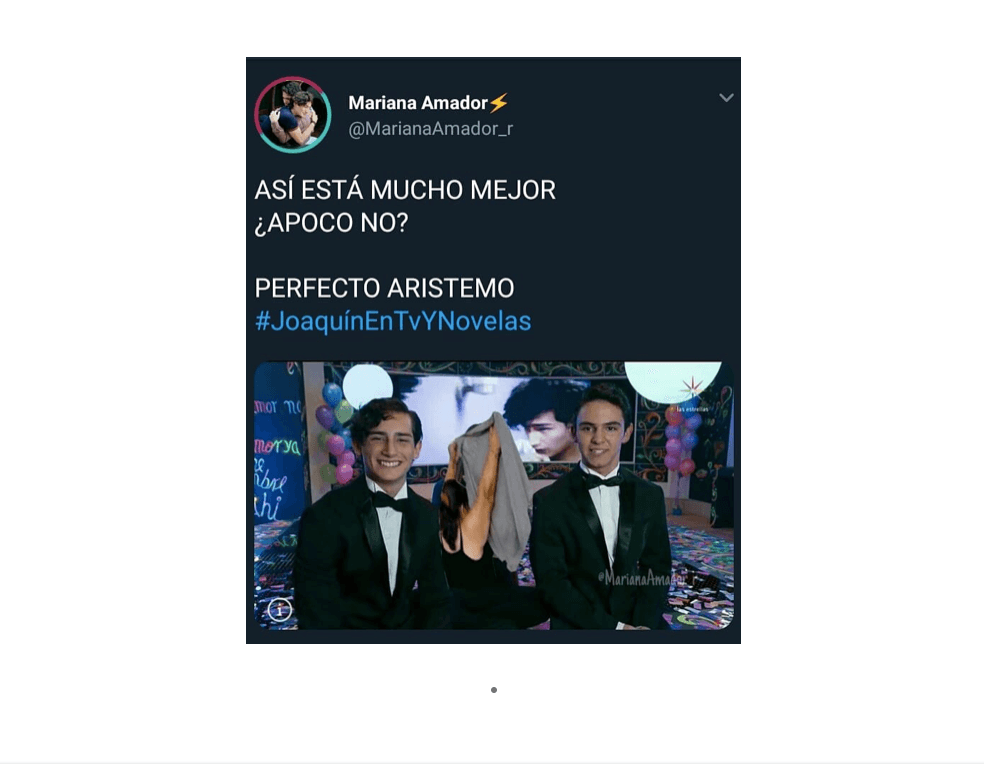
Task: Click the balloons on the photo's right side
Action: coord(681,439)
